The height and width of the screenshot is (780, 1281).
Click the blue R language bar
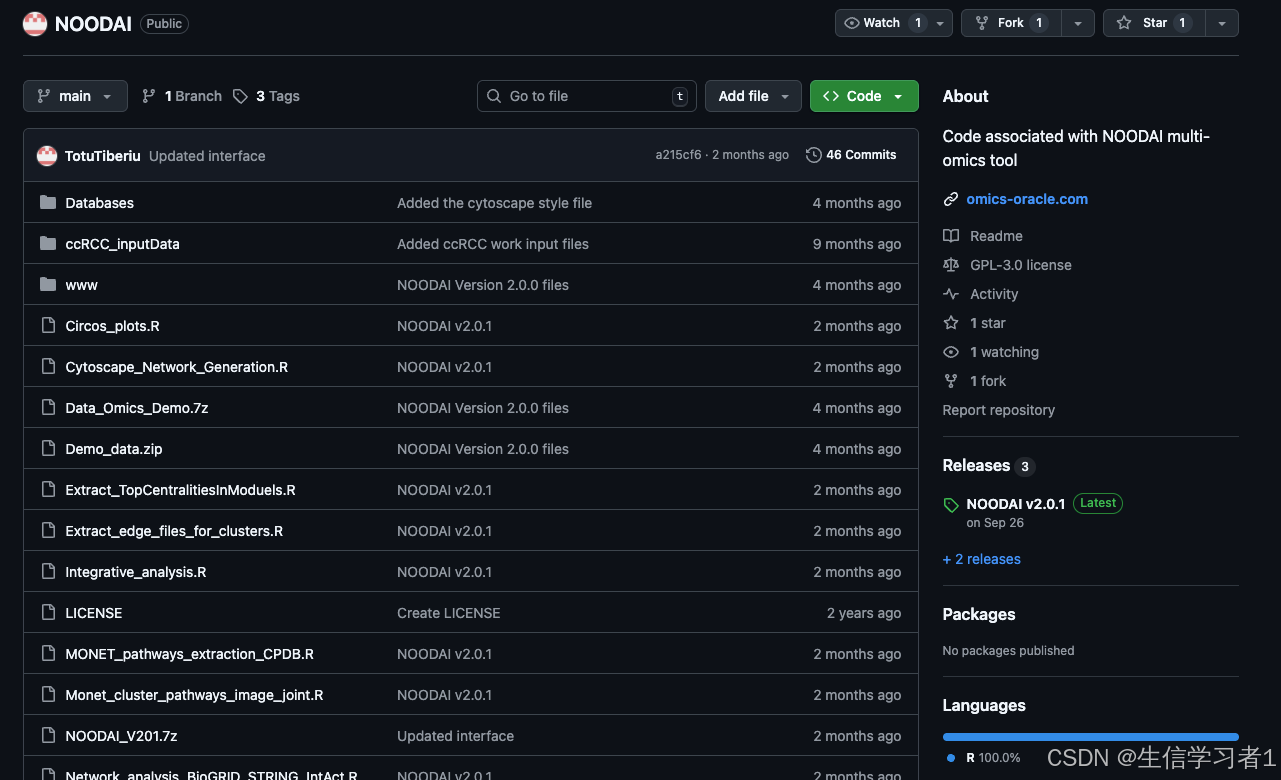[1090, 737]
